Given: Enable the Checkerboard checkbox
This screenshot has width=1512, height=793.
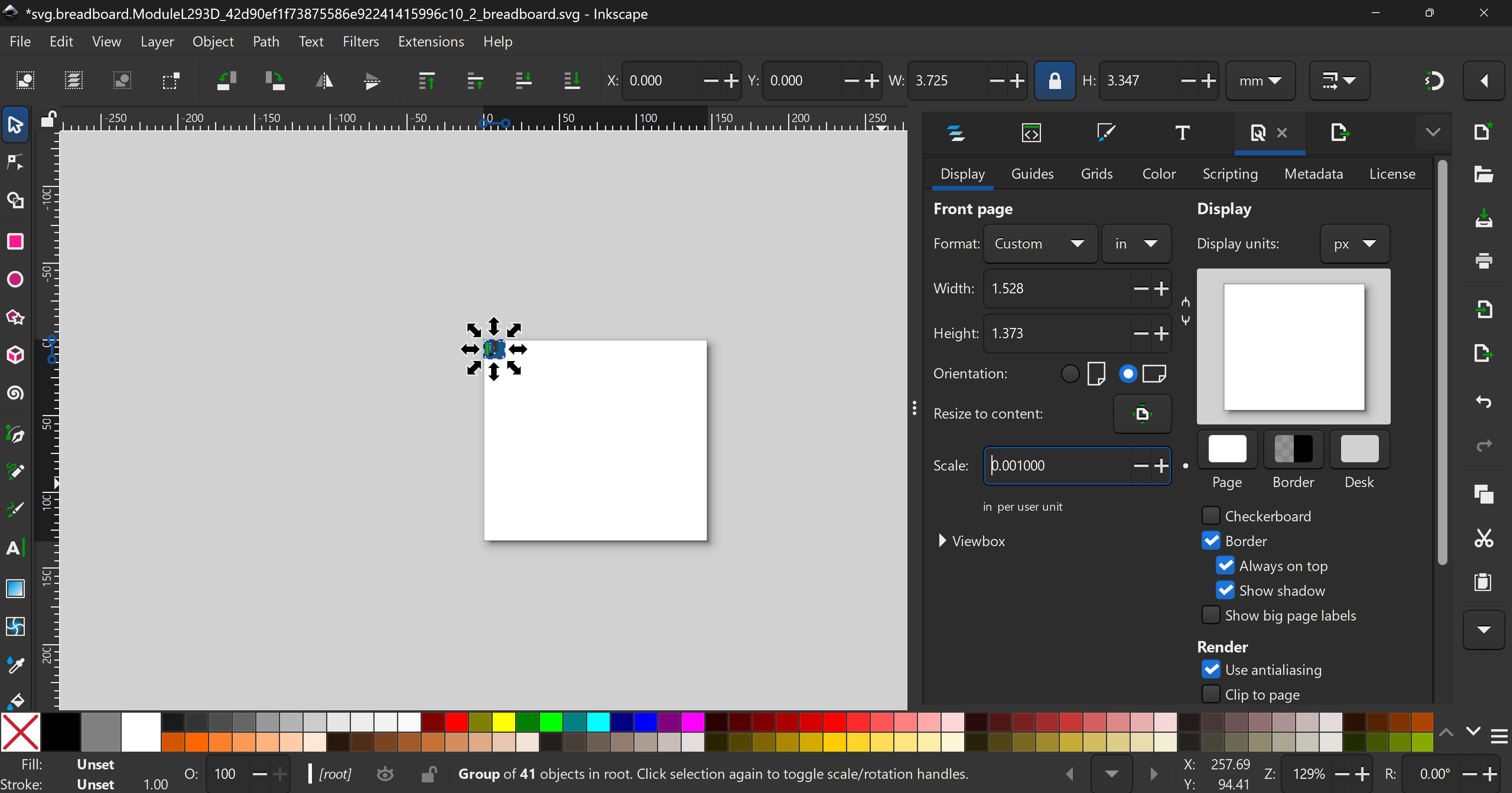Looking at the screenshot, I should (1211, 516).
